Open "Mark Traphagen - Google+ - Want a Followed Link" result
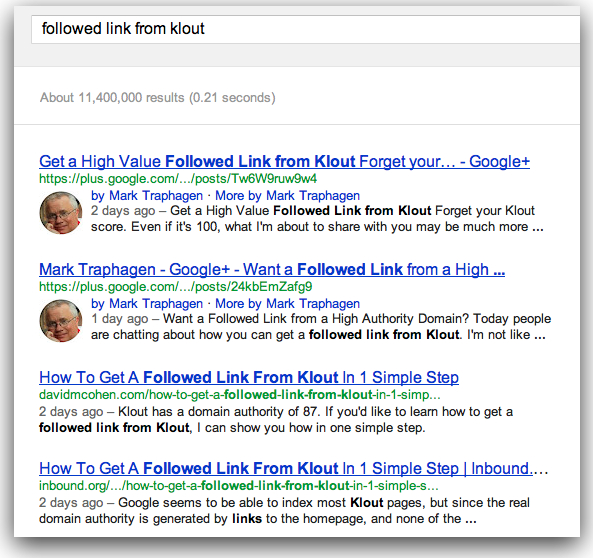This screenshot has width=593, height=558. pos(272,270)
